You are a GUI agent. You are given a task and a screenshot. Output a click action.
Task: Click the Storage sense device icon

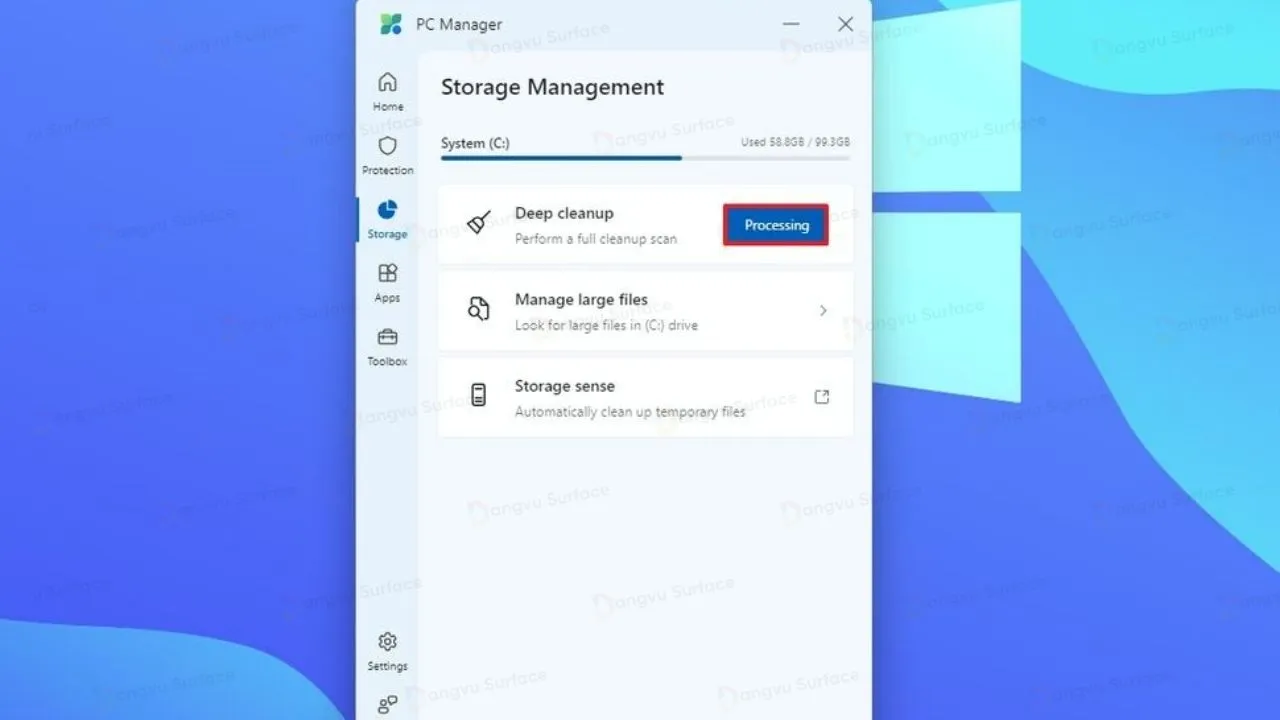(479, 395)
